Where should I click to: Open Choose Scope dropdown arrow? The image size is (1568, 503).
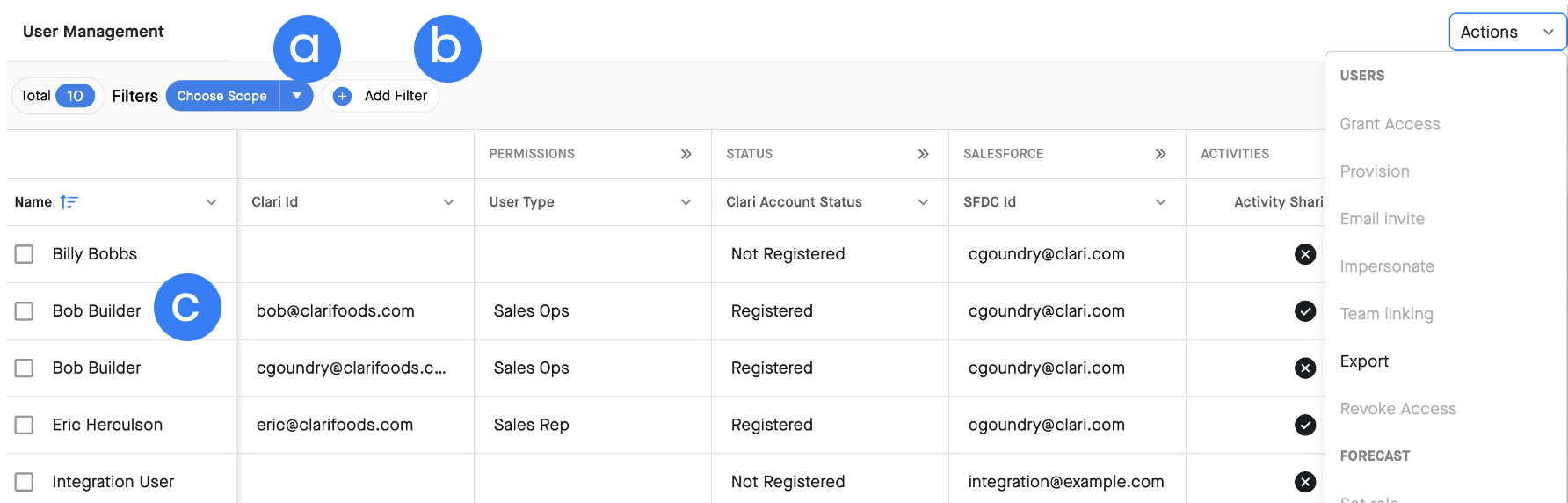click(x=297, y=96)
